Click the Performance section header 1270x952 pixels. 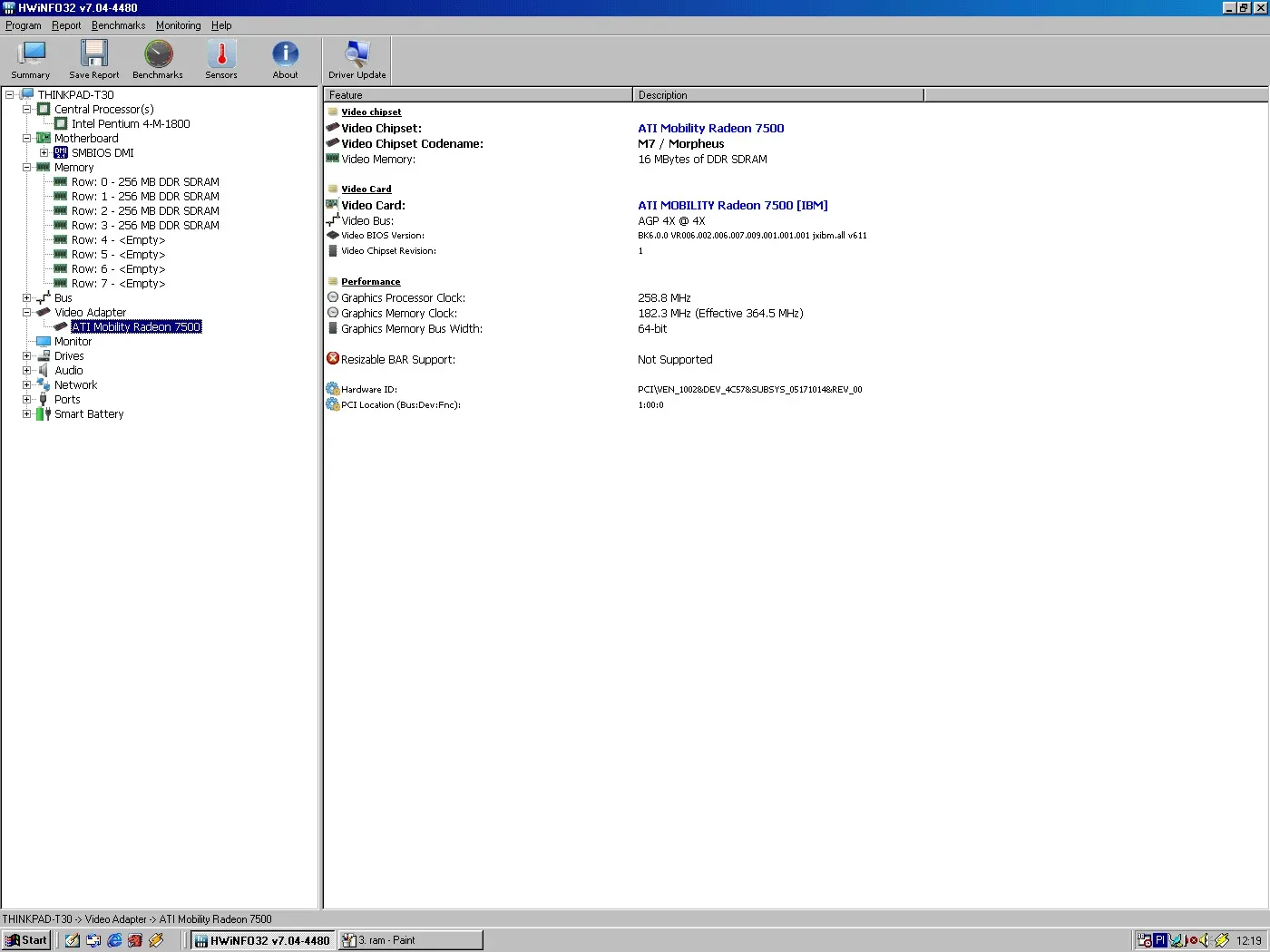(x=371, y=281)
